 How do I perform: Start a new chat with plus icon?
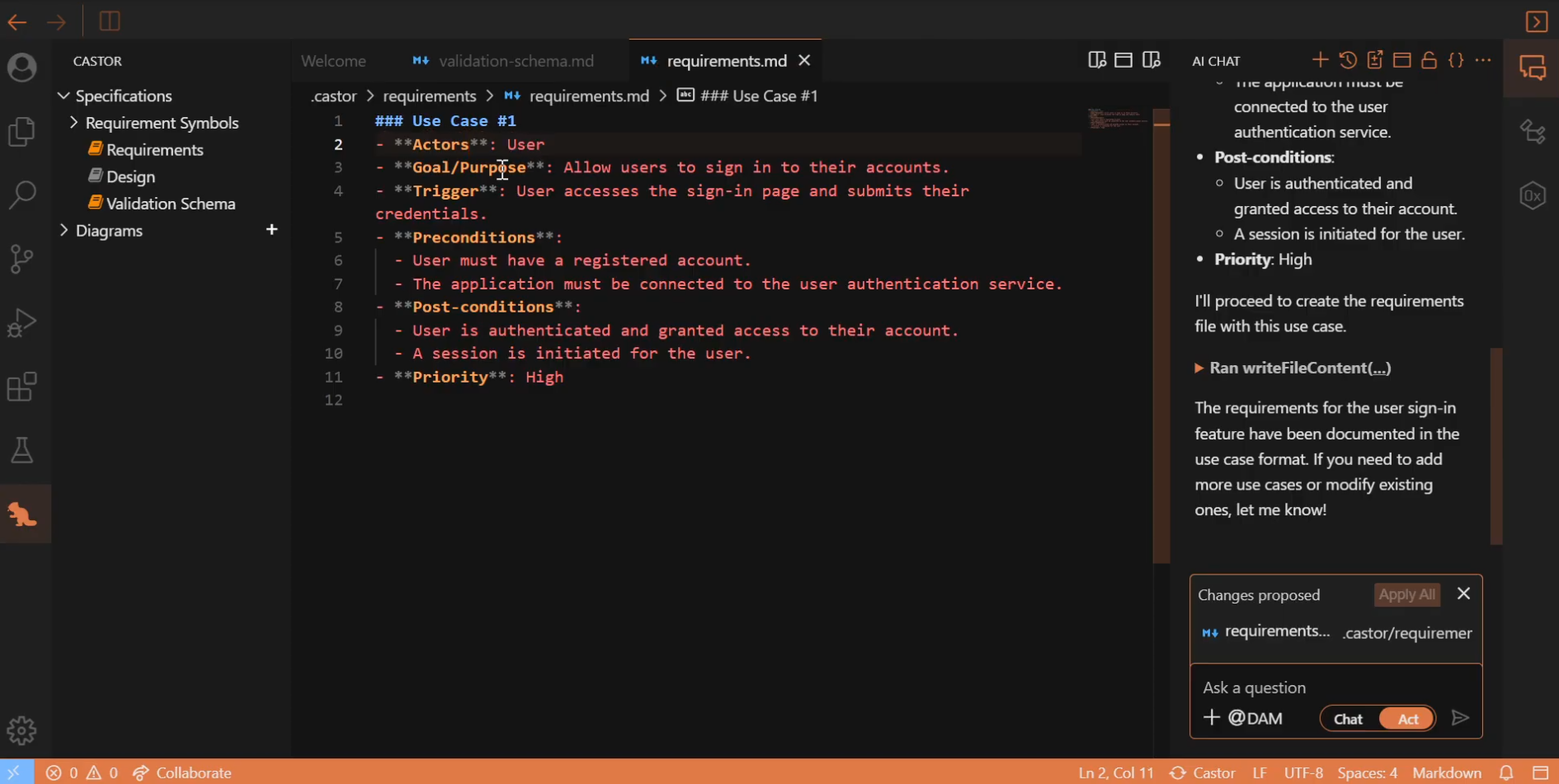(1320, 60)
